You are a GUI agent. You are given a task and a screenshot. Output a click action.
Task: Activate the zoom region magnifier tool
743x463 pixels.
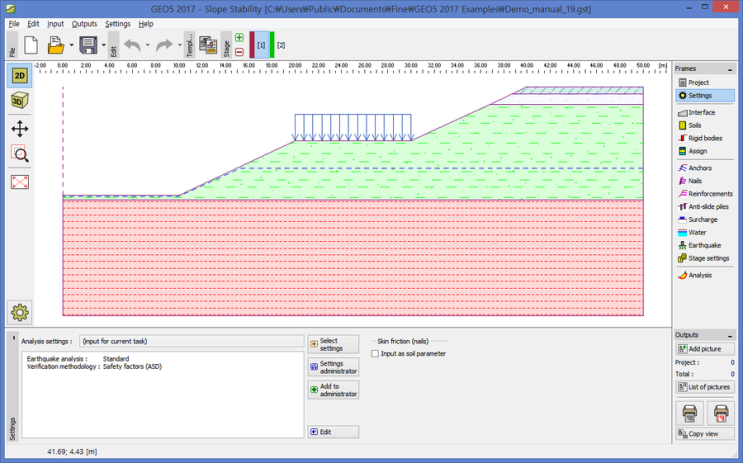click(x=19, y=154)
